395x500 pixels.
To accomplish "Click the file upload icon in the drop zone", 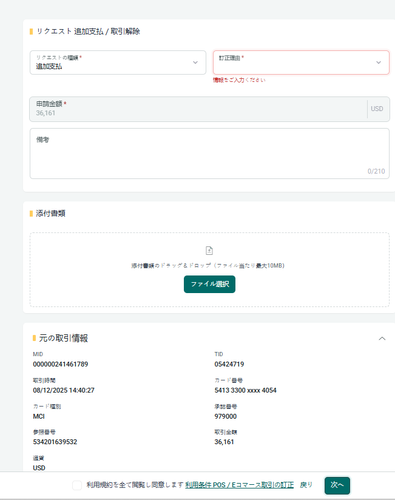I will coord(209,250).
